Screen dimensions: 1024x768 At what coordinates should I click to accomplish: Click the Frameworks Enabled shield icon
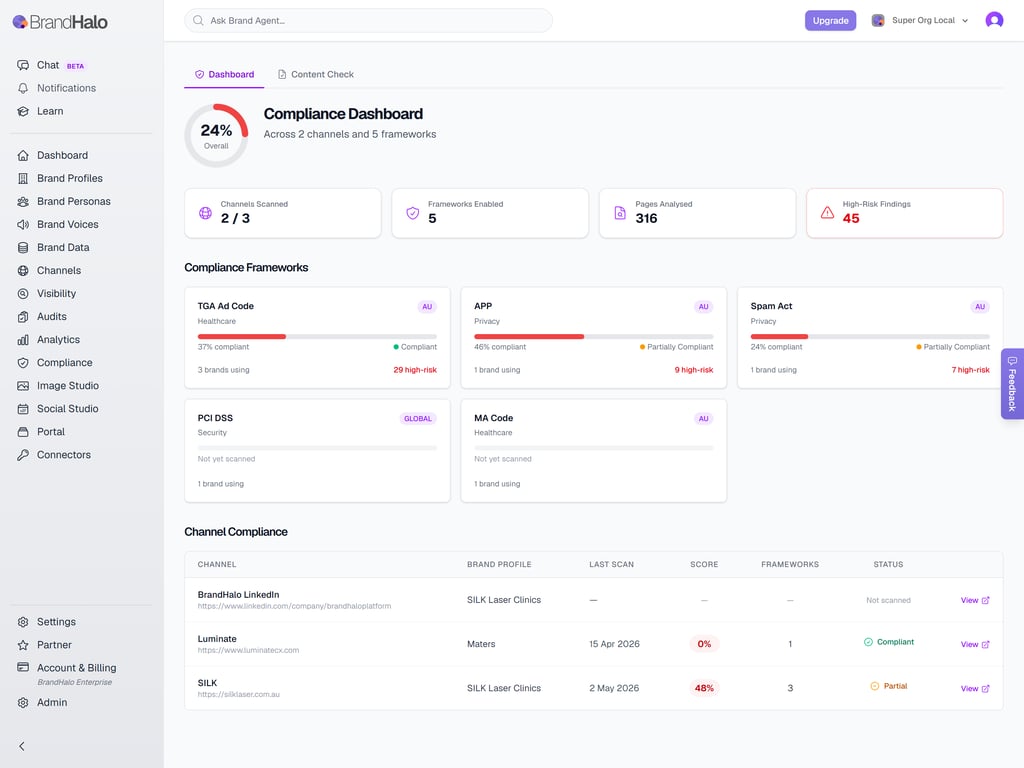coord(413,213)
